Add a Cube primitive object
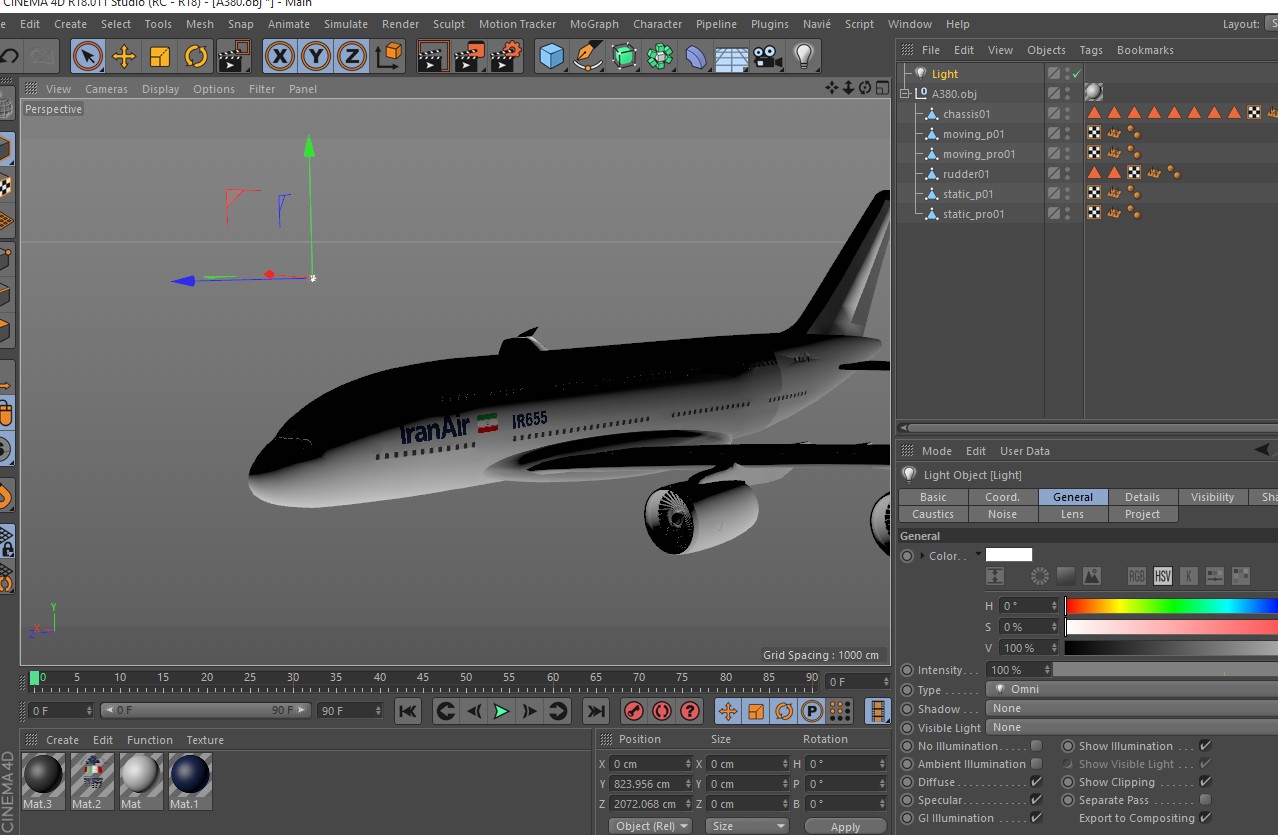 click(551, 57)
